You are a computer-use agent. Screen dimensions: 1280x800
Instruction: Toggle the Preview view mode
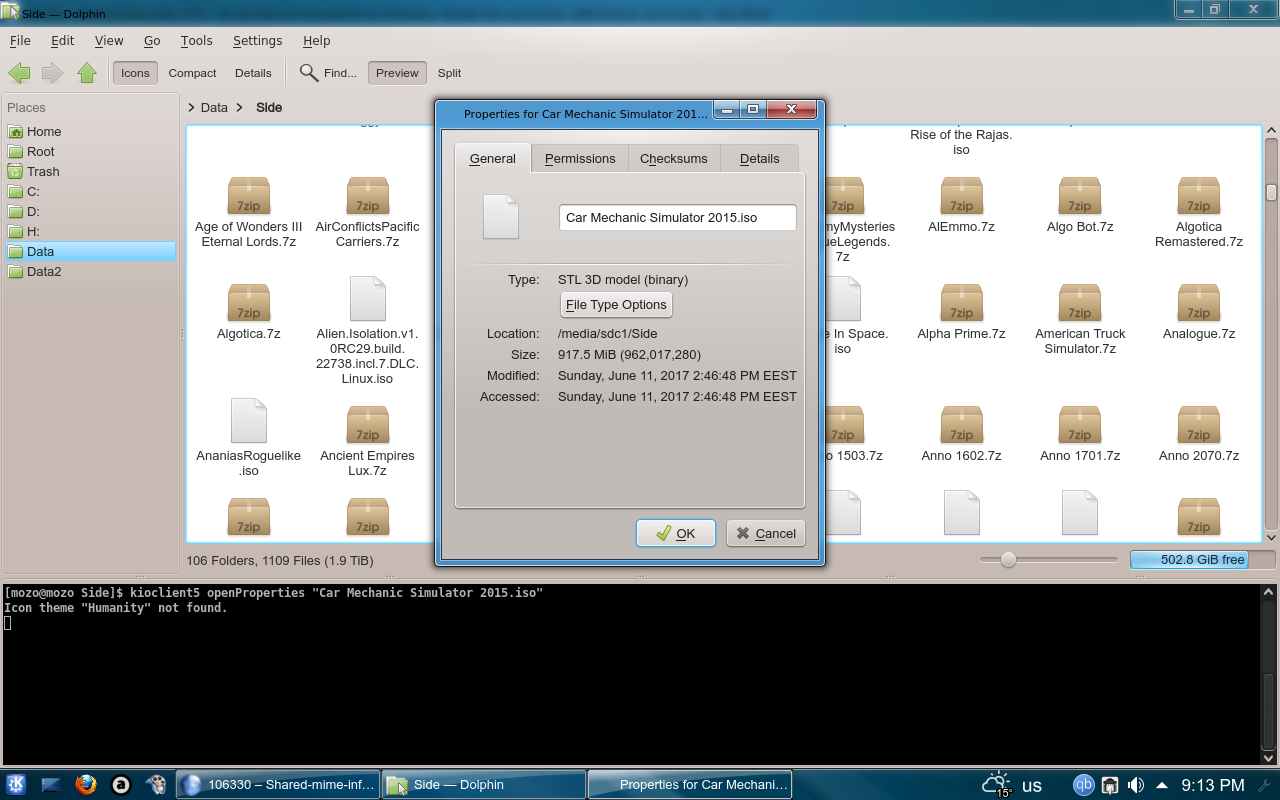pos(397,73)
